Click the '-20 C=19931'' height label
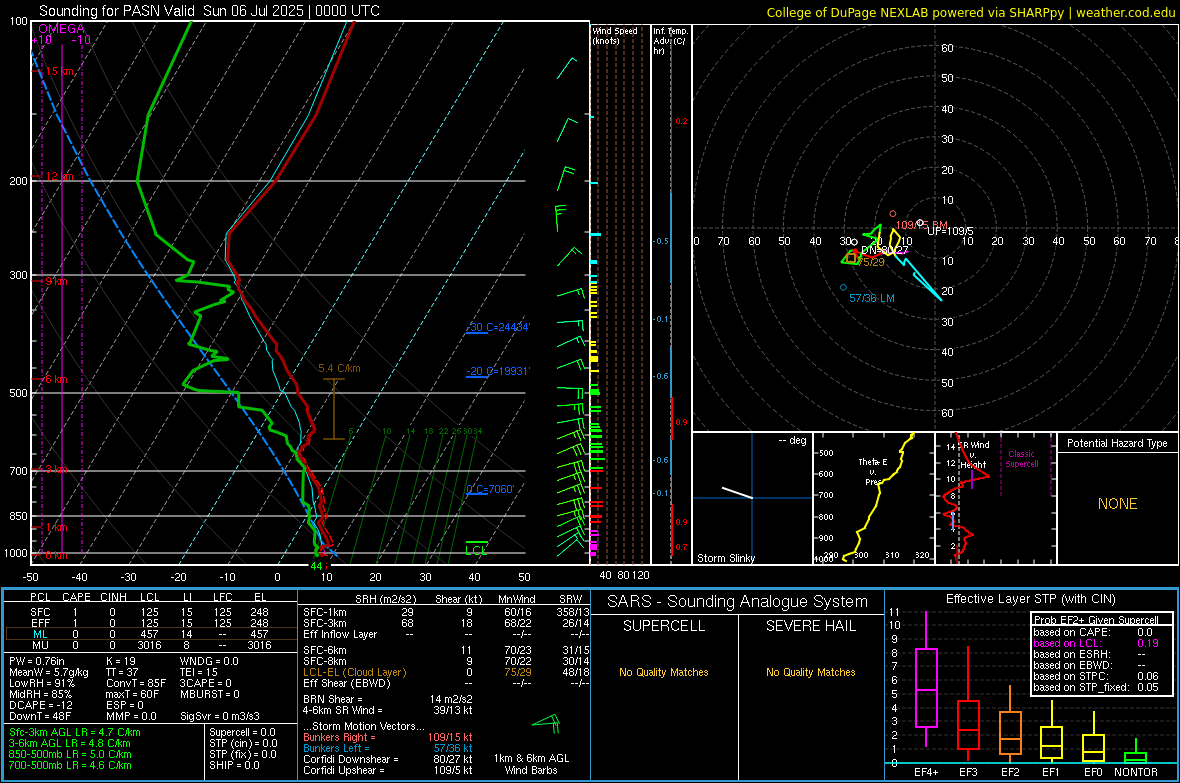 click(x=498, y=370)
